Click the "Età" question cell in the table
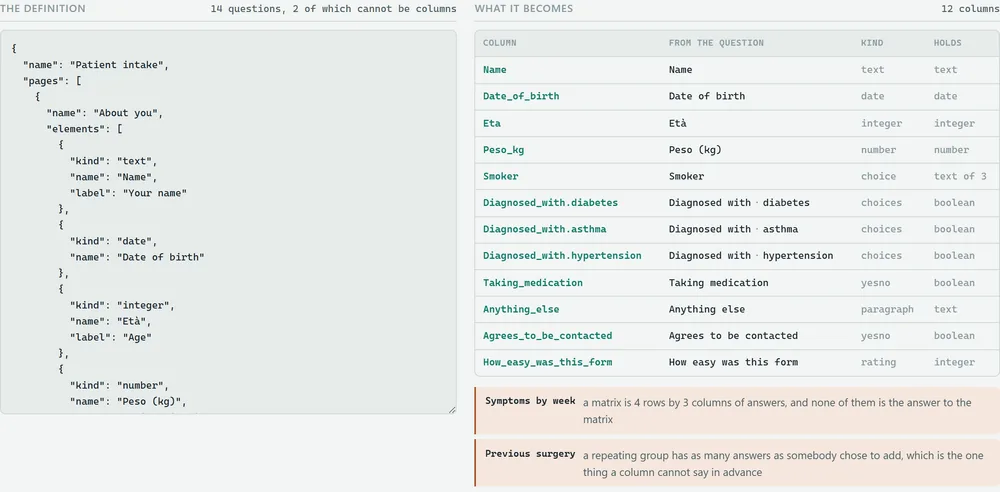The image size is (1000, 492). point(677,123)
